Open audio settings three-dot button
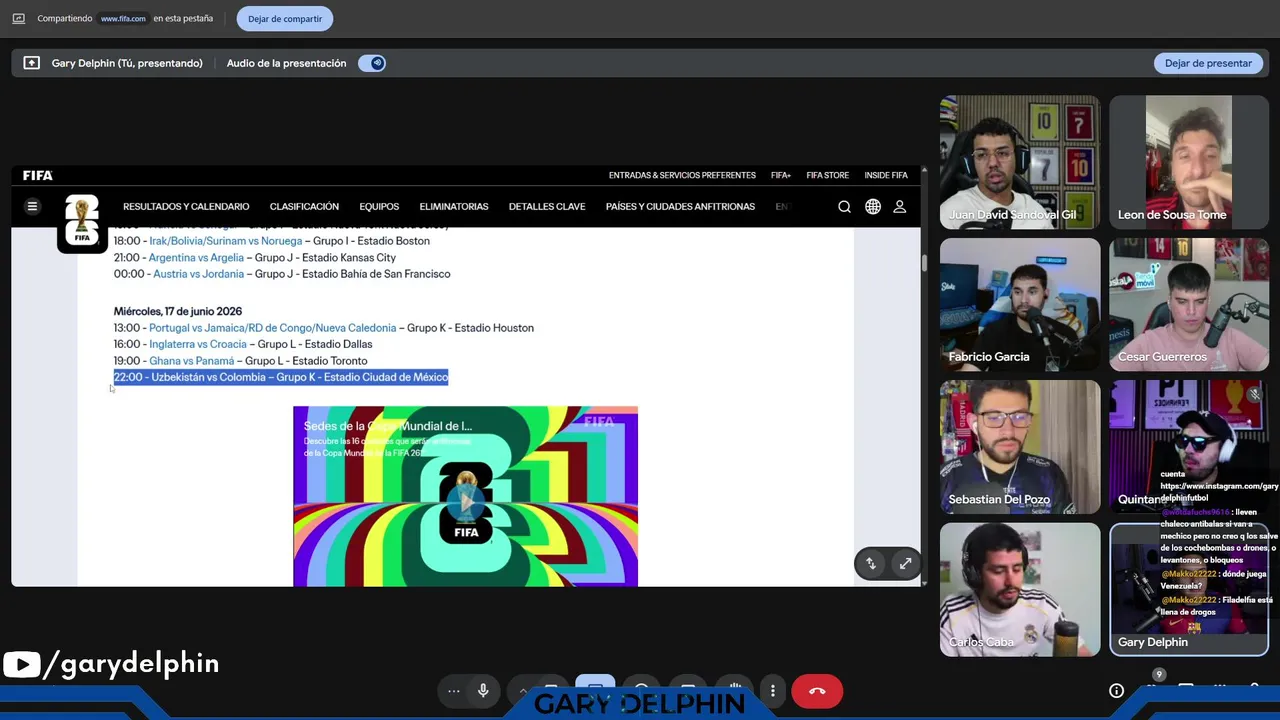Viewport: 1280px width, 720px height. tap(454, 691)
